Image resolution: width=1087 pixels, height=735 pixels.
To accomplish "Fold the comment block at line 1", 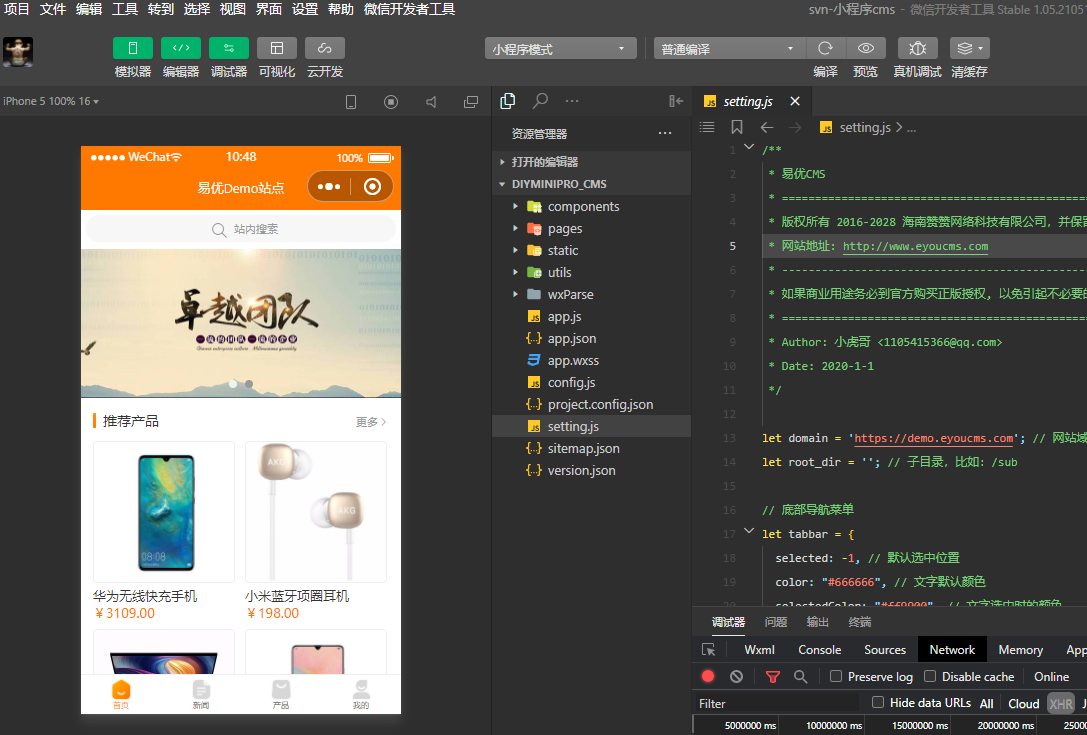I will [749, 147].
